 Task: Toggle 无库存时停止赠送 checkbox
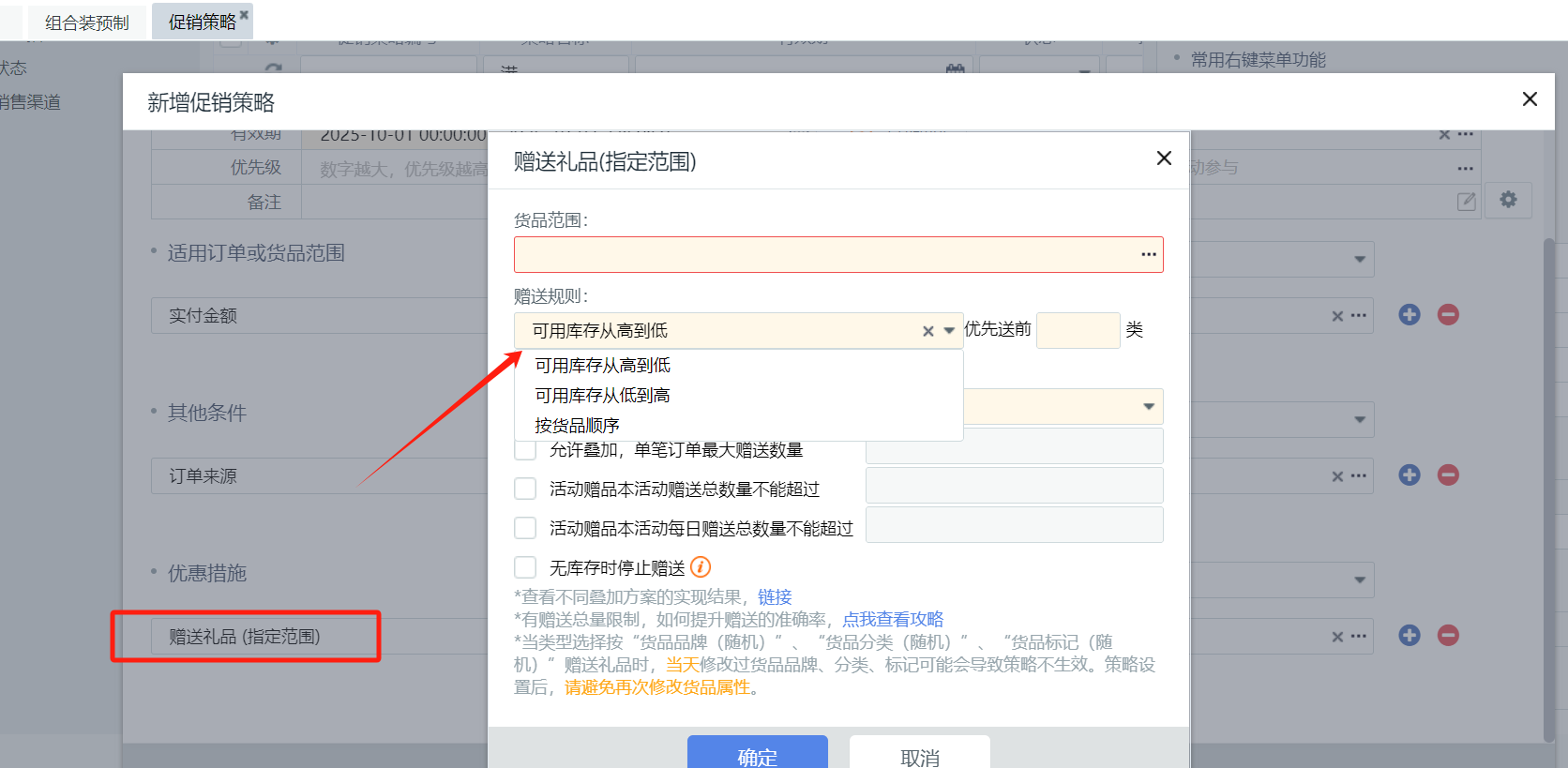tap(525, 568)
